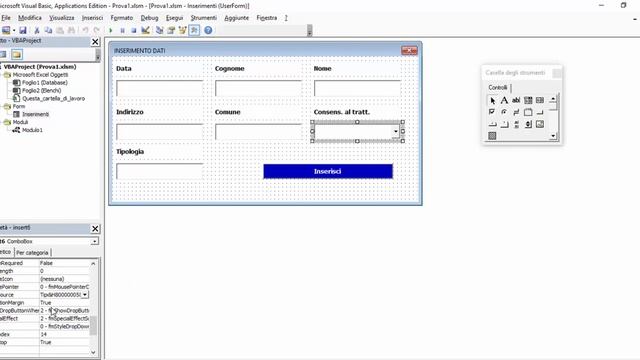Pick the Image control in toolbox
640x360 pixels.
pos(540,124)
